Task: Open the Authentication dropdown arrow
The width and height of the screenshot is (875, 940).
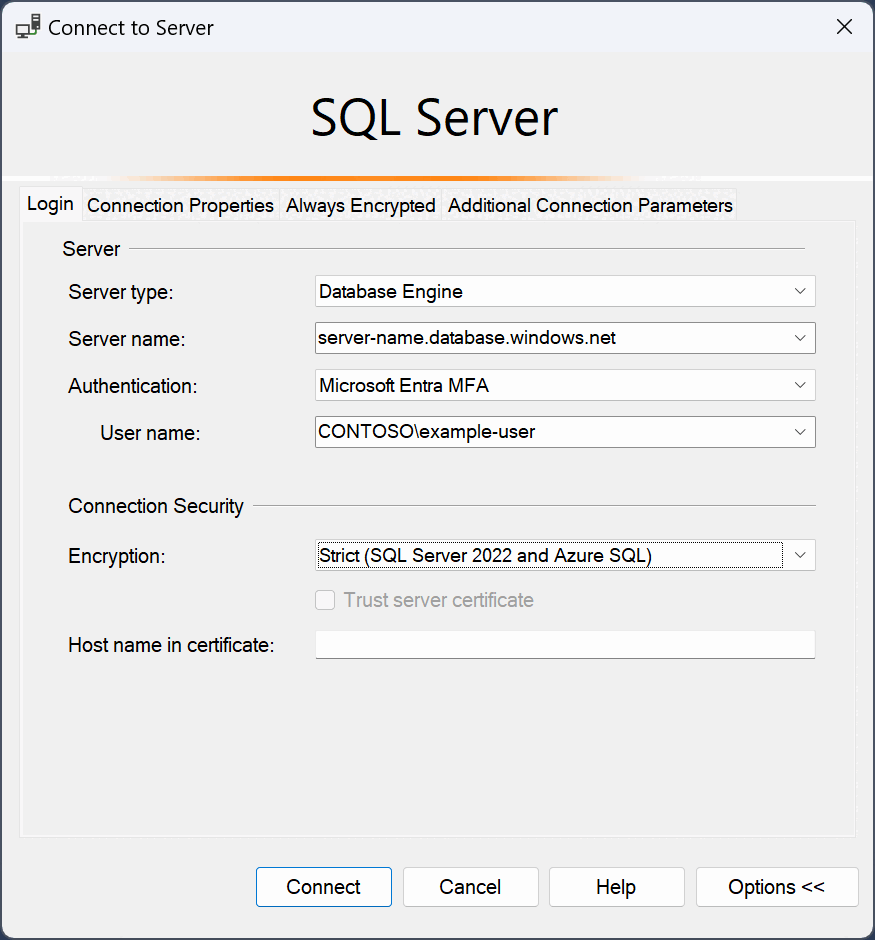Action: point(799,385)
